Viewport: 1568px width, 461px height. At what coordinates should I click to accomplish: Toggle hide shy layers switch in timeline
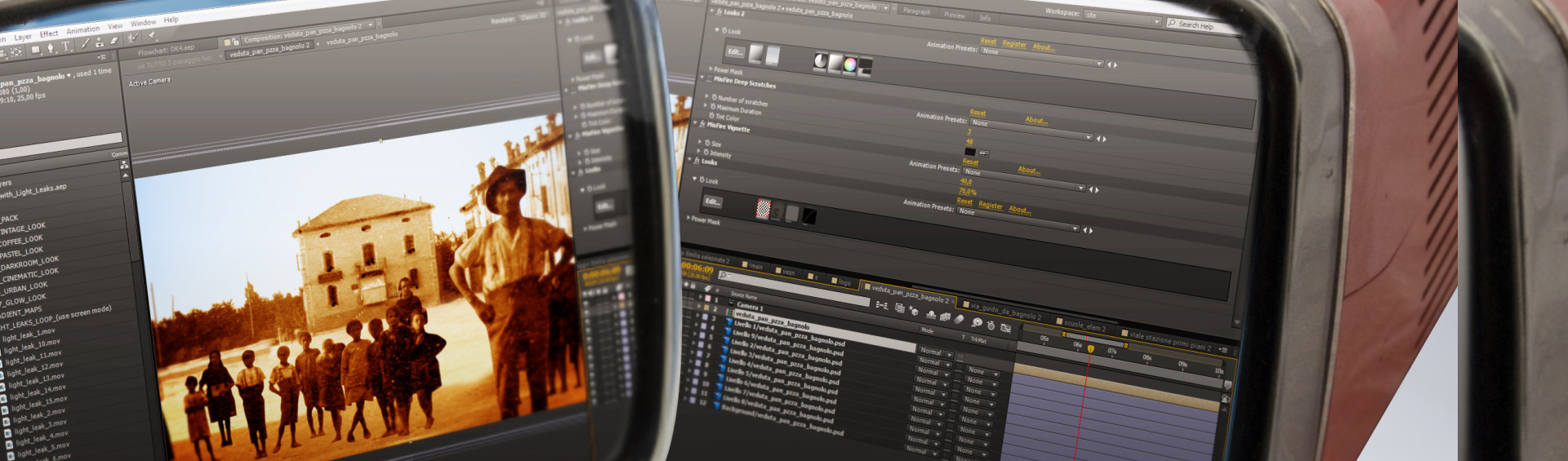[x=930, y=313]
